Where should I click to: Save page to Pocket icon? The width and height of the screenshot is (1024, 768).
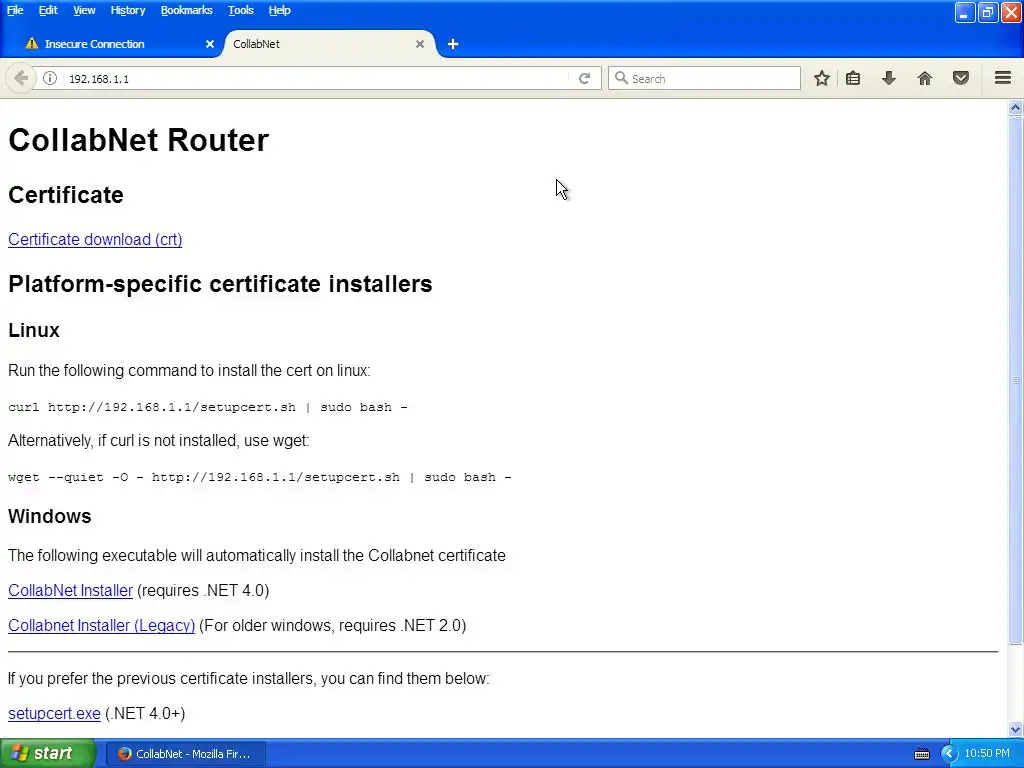[961, 78]
